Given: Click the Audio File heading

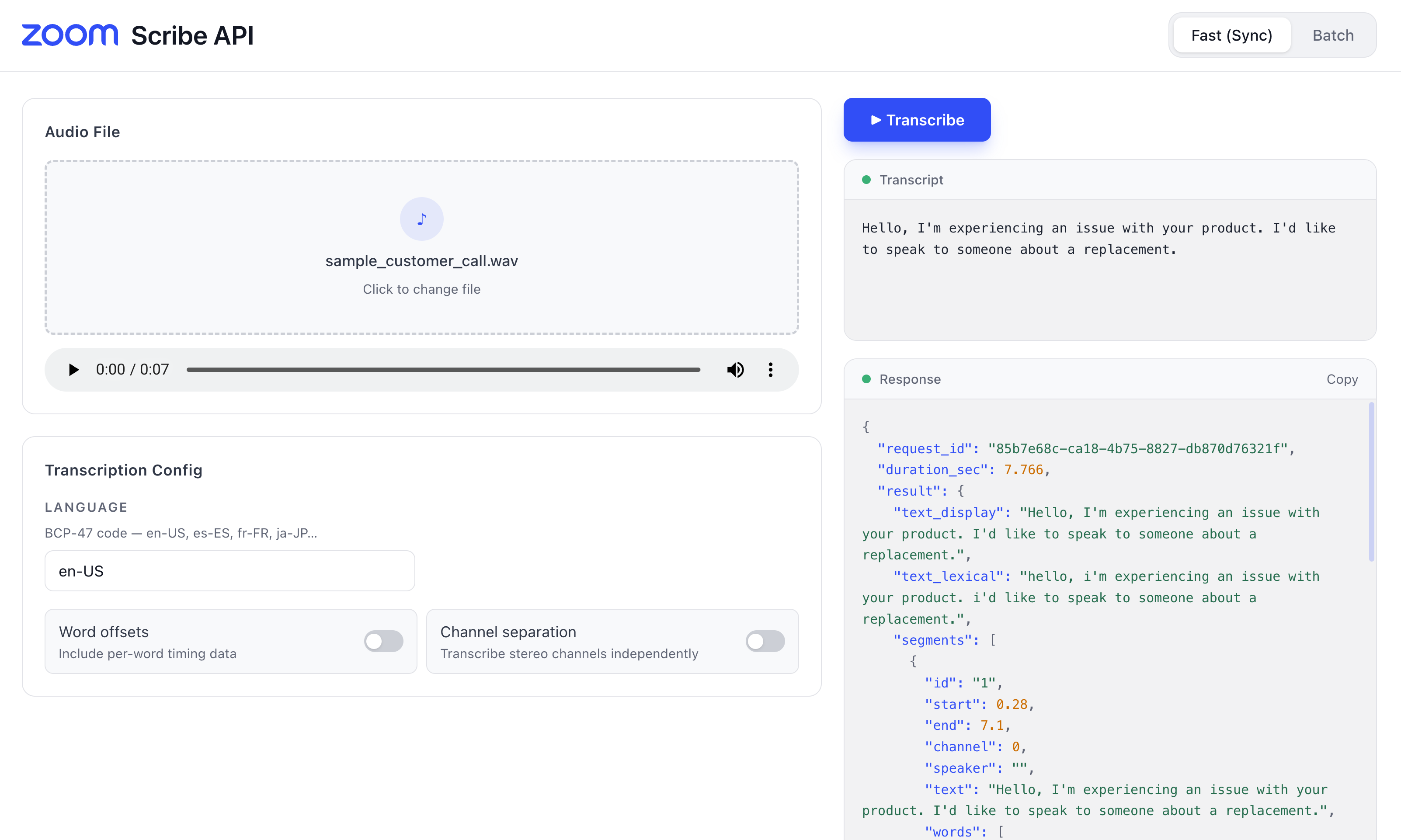Looking at the screenshot, I should point(83,132).
